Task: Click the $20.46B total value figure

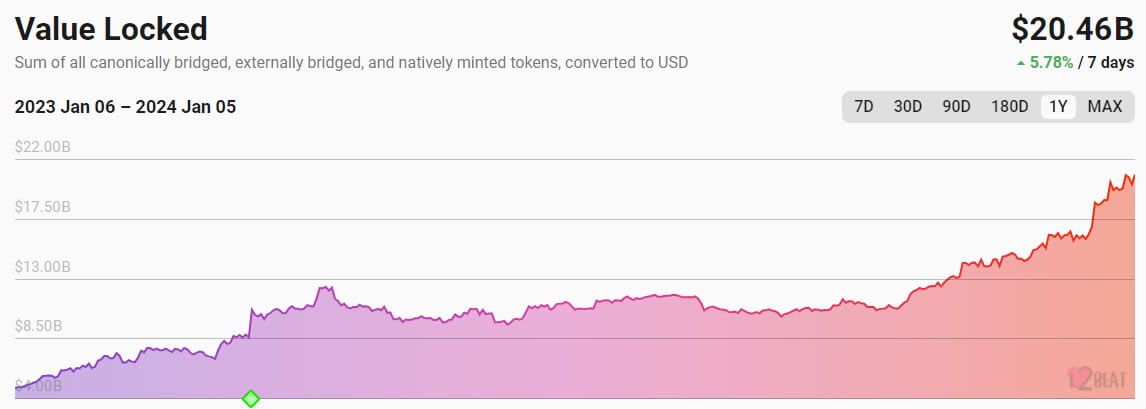Action: [1072, 29]
